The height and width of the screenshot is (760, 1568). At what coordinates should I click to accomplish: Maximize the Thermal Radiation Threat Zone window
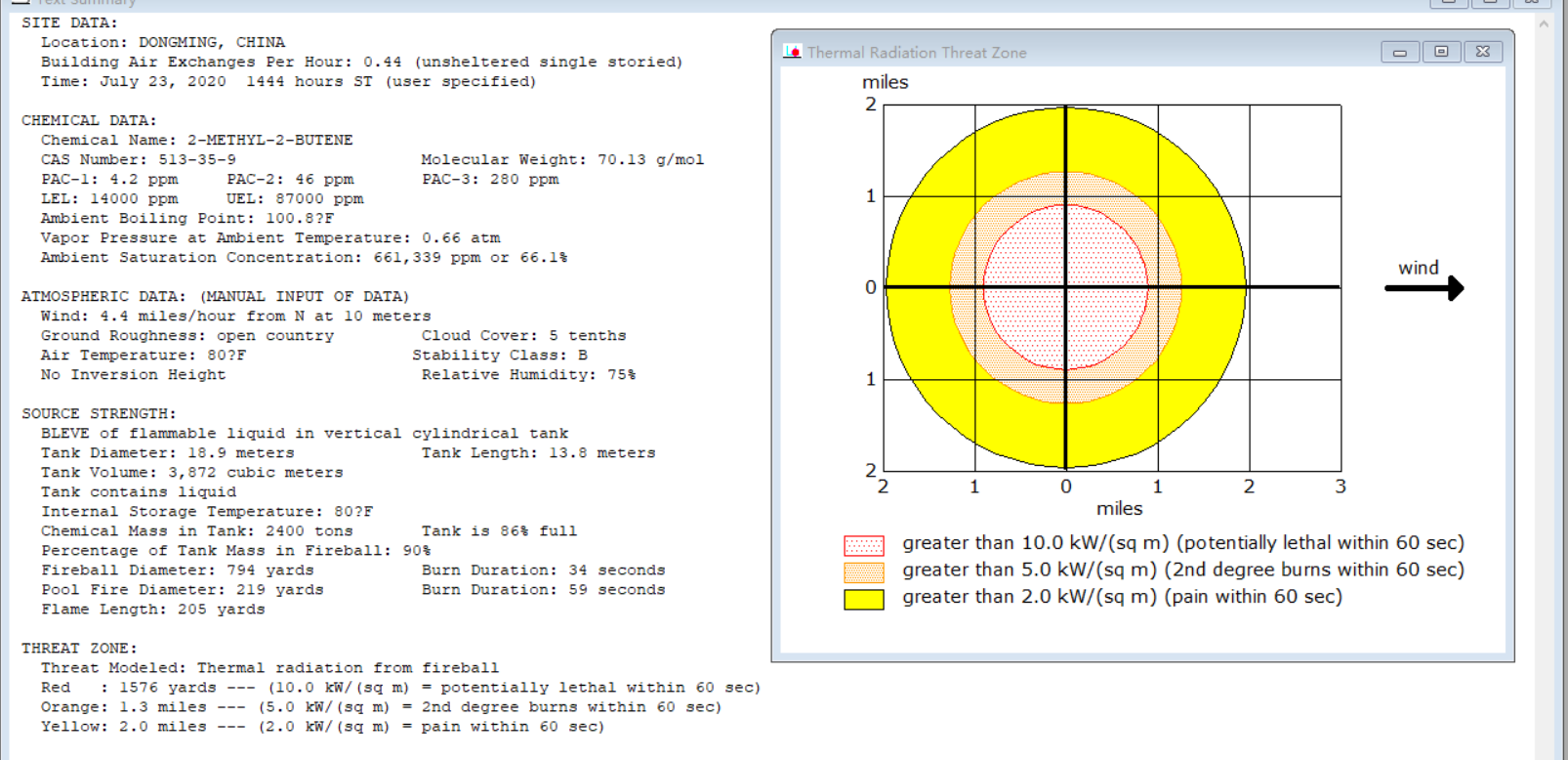pyautogui.click(x=1441, y=52)
